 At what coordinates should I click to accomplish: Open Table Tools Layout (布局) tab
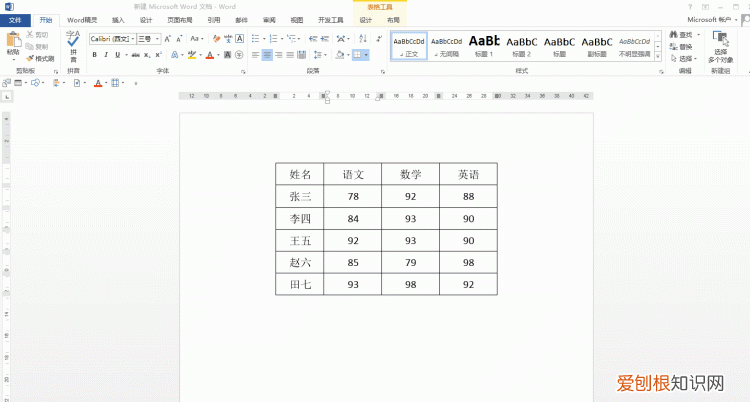[x=393, y=20]
